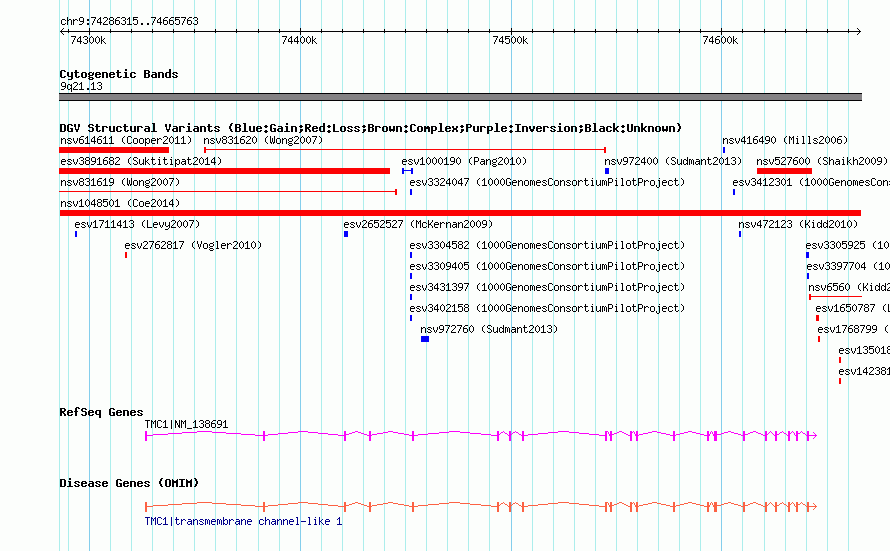Click the esv3891682 (Suktitipat2014) label

coord(141,161)
